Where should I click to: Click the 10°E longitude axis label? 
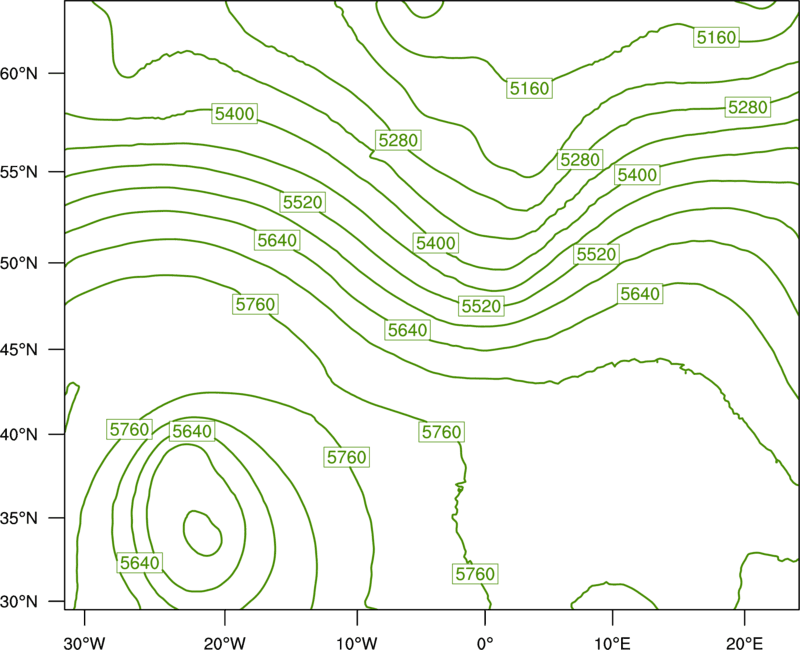pyautogui.click(x=612, y=643)
